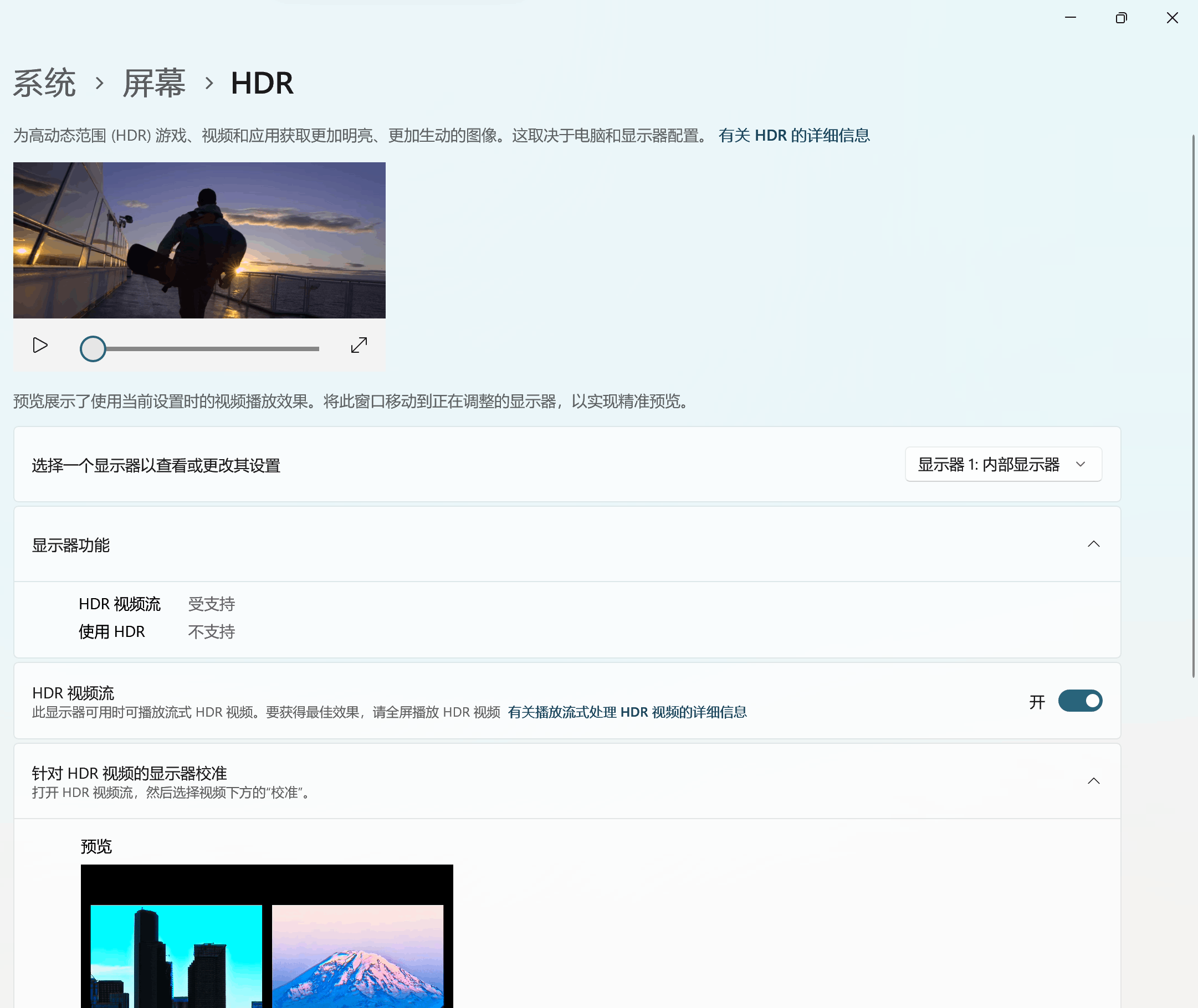Go back to 系统 in breadcrumb
1198x1008 pixels.
pos(44,84)
